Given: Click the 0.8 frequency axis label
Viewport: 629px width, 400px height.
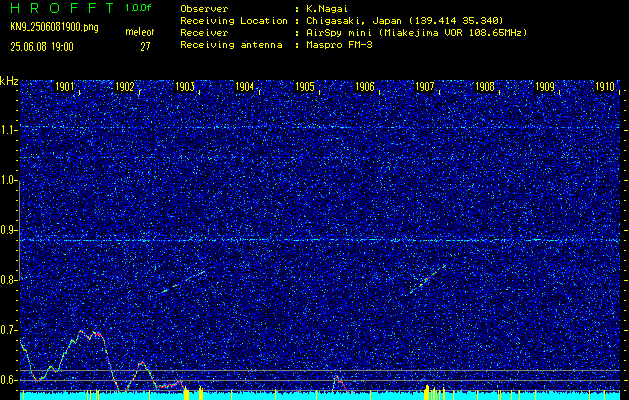Looking at the screenshot, I should [x=8, y=280].
